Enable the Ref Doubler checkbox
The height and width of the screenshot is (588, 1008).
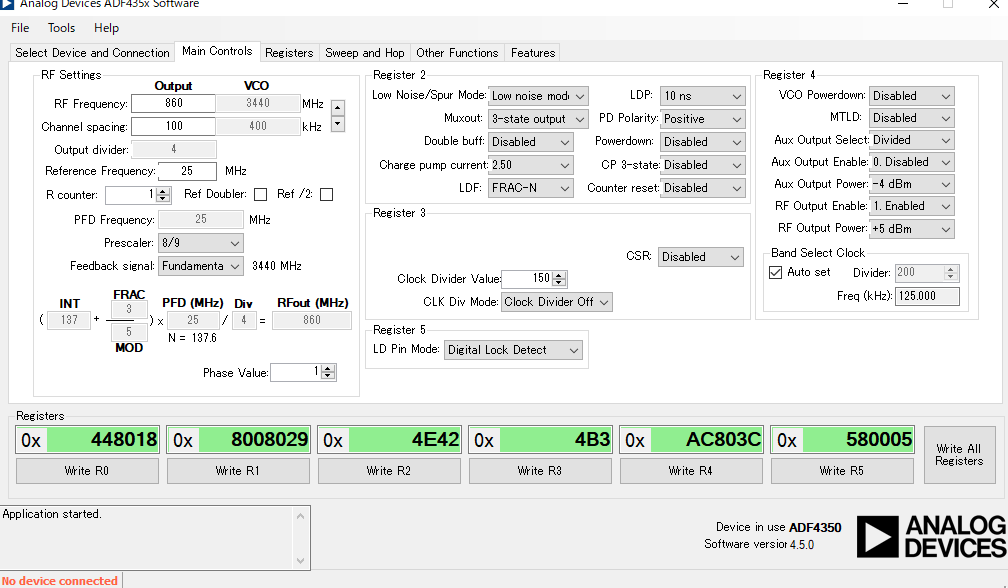coord(260,194)
